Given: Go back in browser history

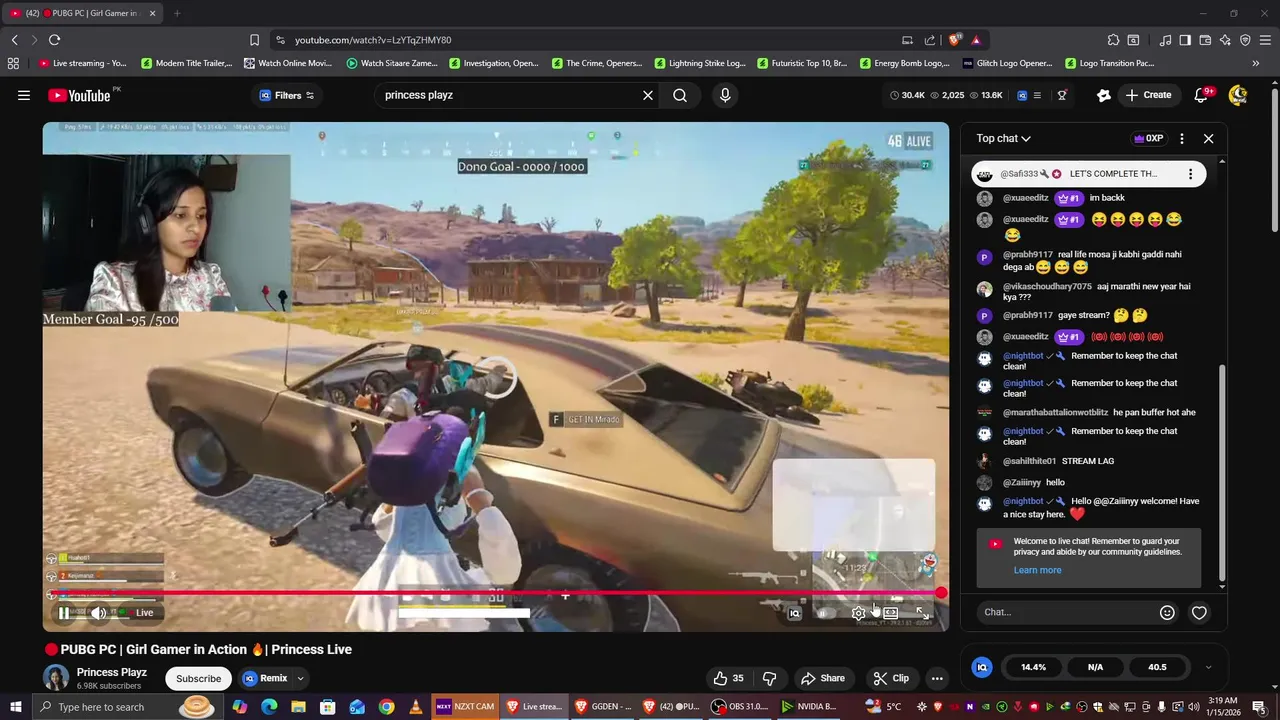Looking at the screenshot, I should [14, 40].
